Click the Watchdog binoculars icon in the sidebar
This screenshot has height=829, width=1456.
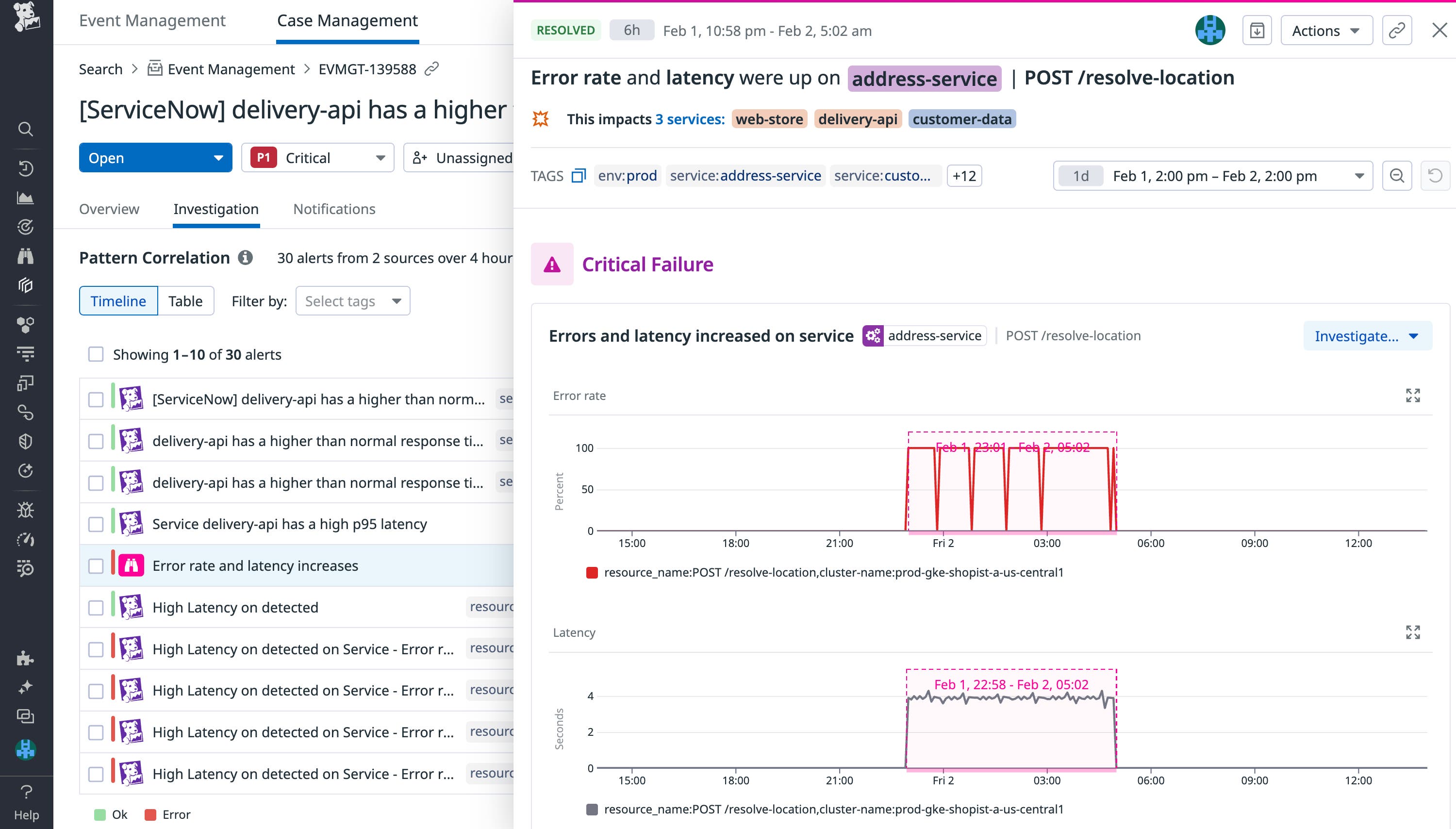[26, 257]
